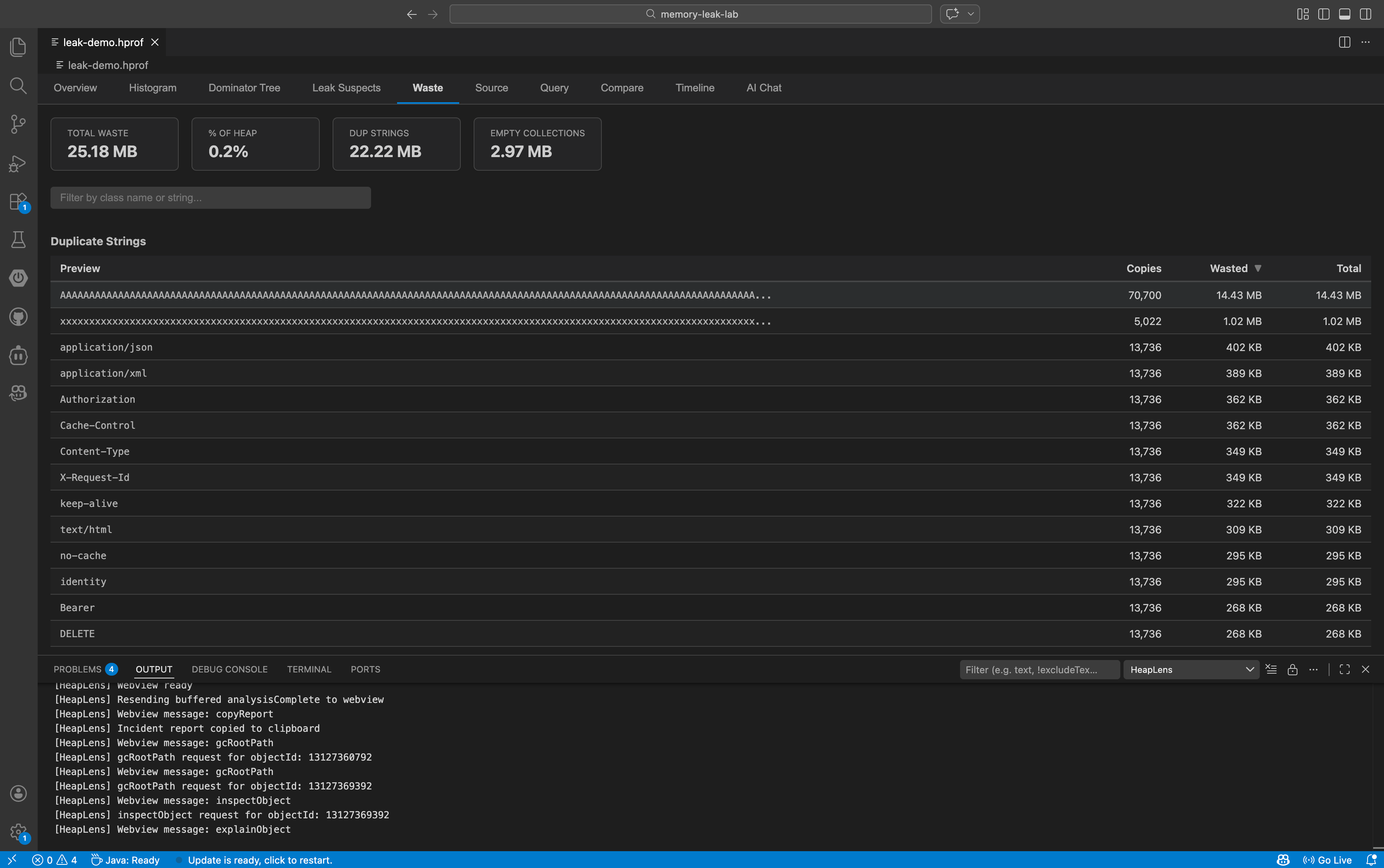
Task: Sort table by the Wasted column arrow
Action: pos(1258,268)
